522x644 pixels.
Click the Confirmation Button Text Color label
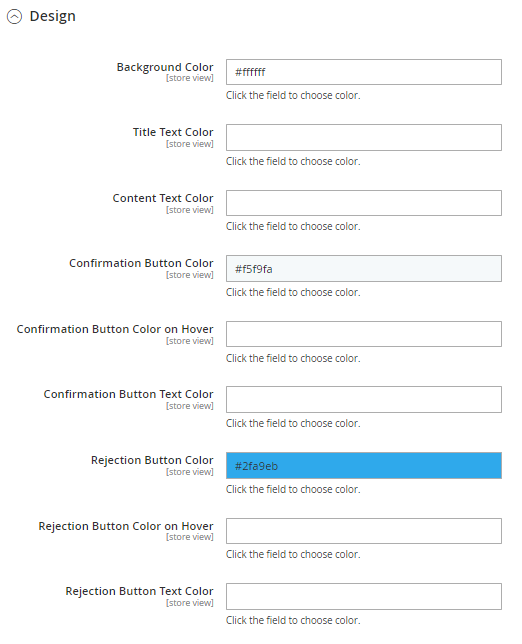(x=129, y=394)
